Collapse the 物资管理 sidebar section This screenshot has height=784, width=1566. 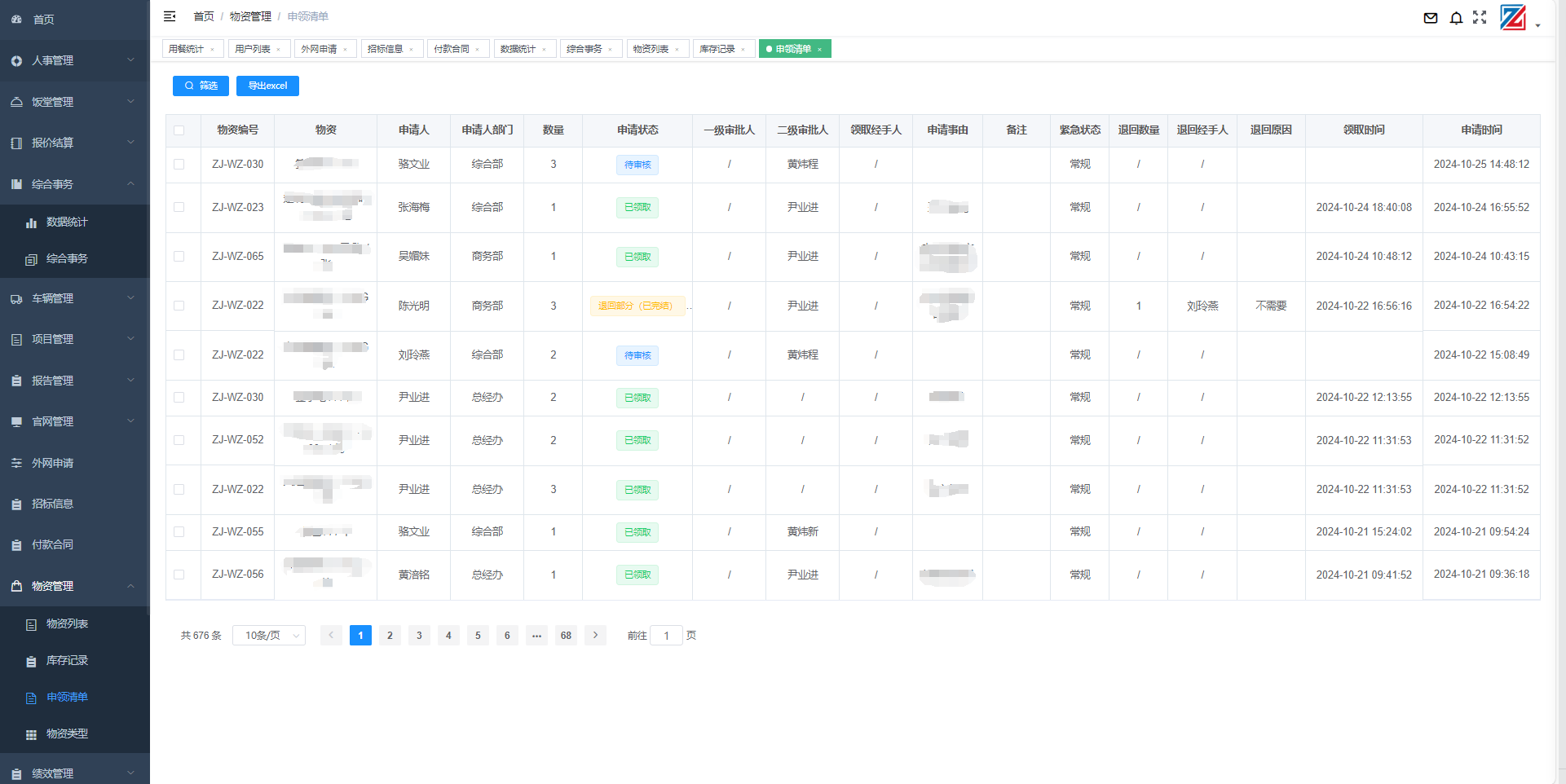(74, 586)
